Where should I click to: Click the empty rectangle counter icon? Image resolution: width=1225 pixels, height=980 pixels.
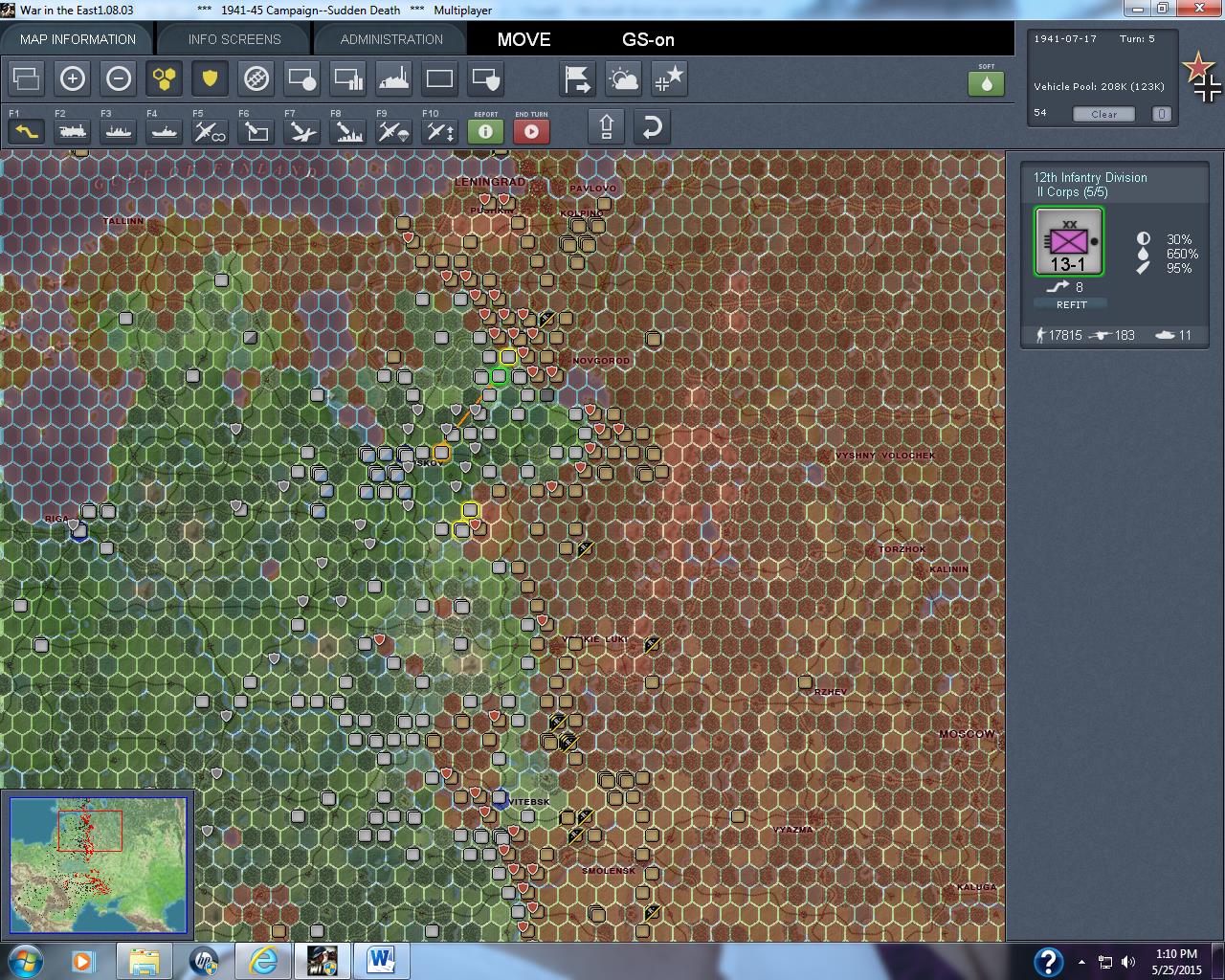pyautogui.click(x=440, y=78)
